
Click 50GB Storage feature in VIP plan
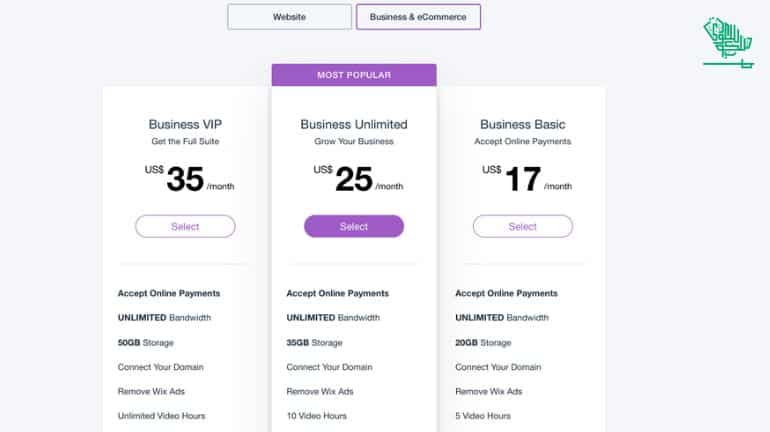click(146, 342)
